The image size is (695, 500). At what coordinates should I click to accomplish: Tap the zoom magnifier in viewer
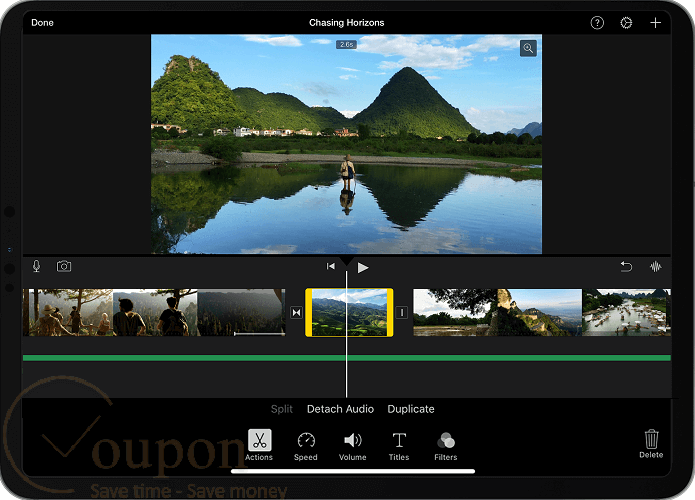point(528,48)
